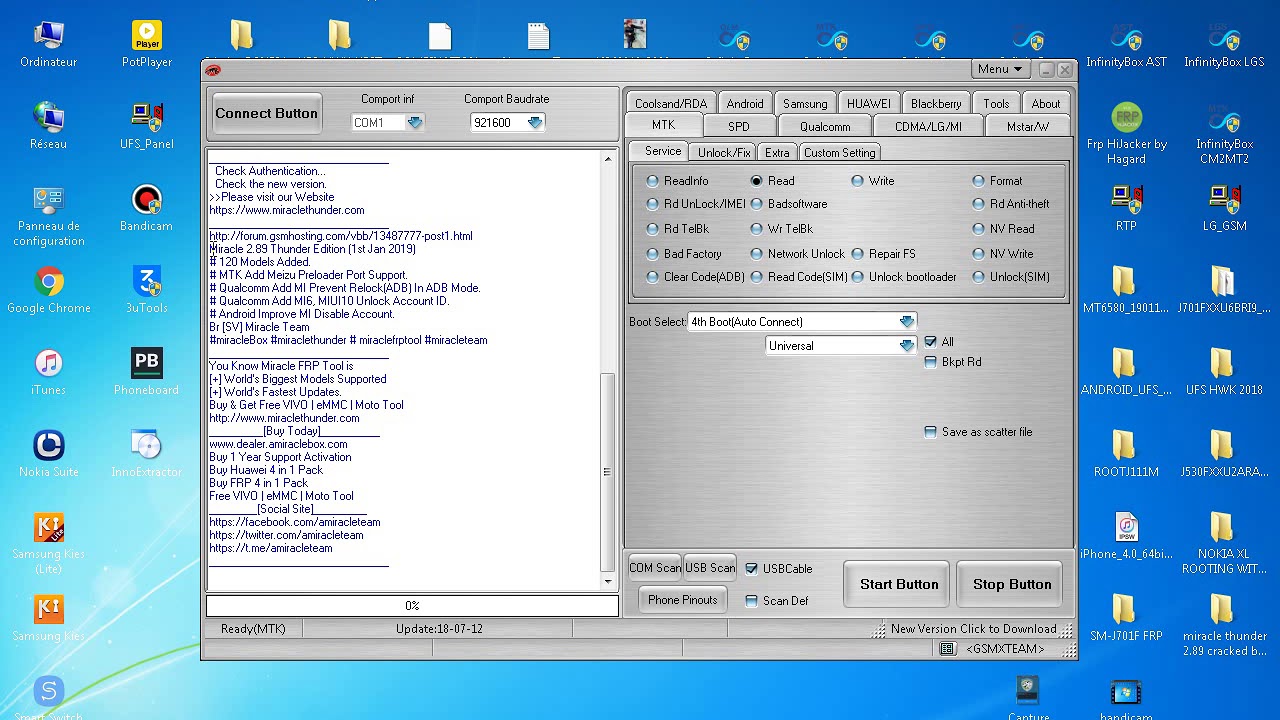Enable Save as scatter file
1280x720 pixels.
coord(931,432)
